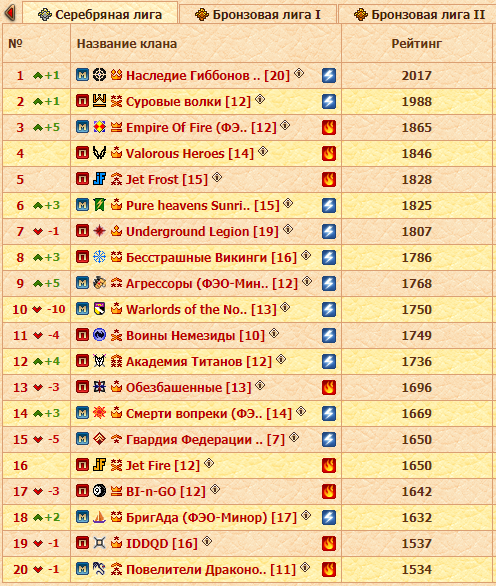The width and height of the screenshot is (496, 586).
Task: Click lightning icon in Pure heavens Sunri row
Action: click(x=329, y=206)
